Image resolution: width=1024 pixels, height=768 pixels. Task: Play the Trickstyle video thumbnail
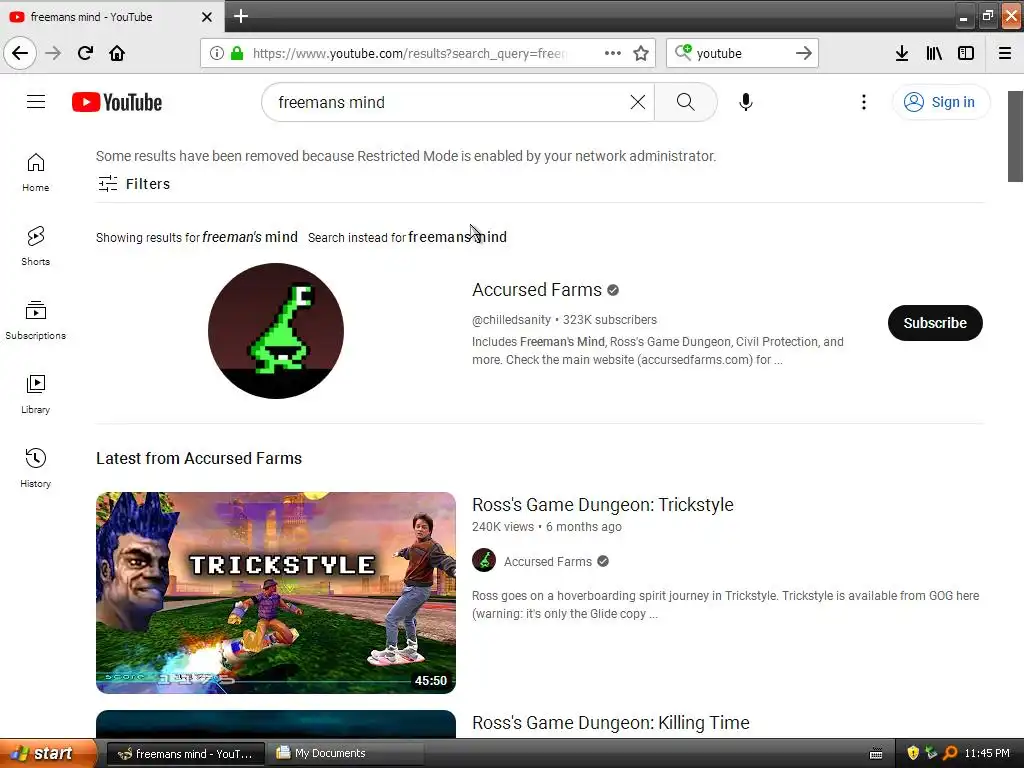pos(276,592)
